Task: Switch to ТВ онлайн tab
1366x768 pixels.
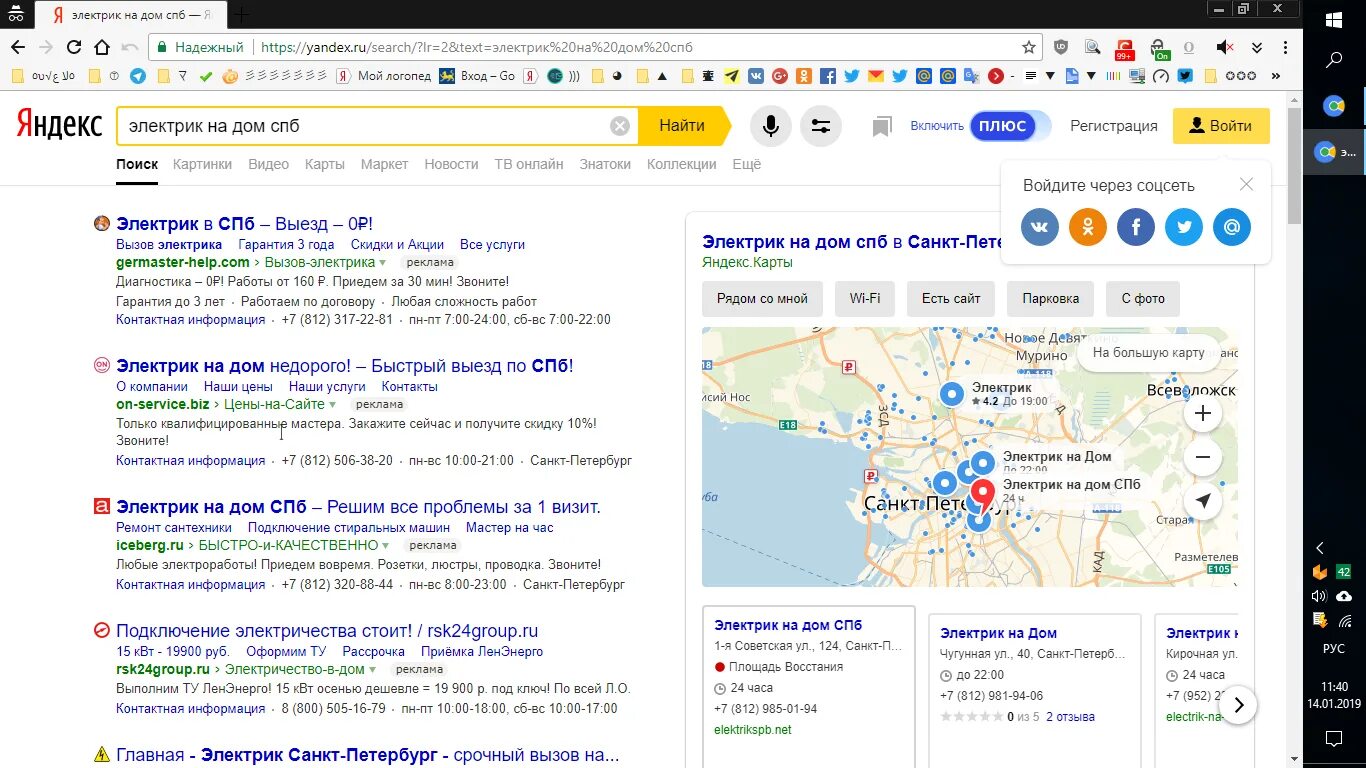Action: coord(529,164)
